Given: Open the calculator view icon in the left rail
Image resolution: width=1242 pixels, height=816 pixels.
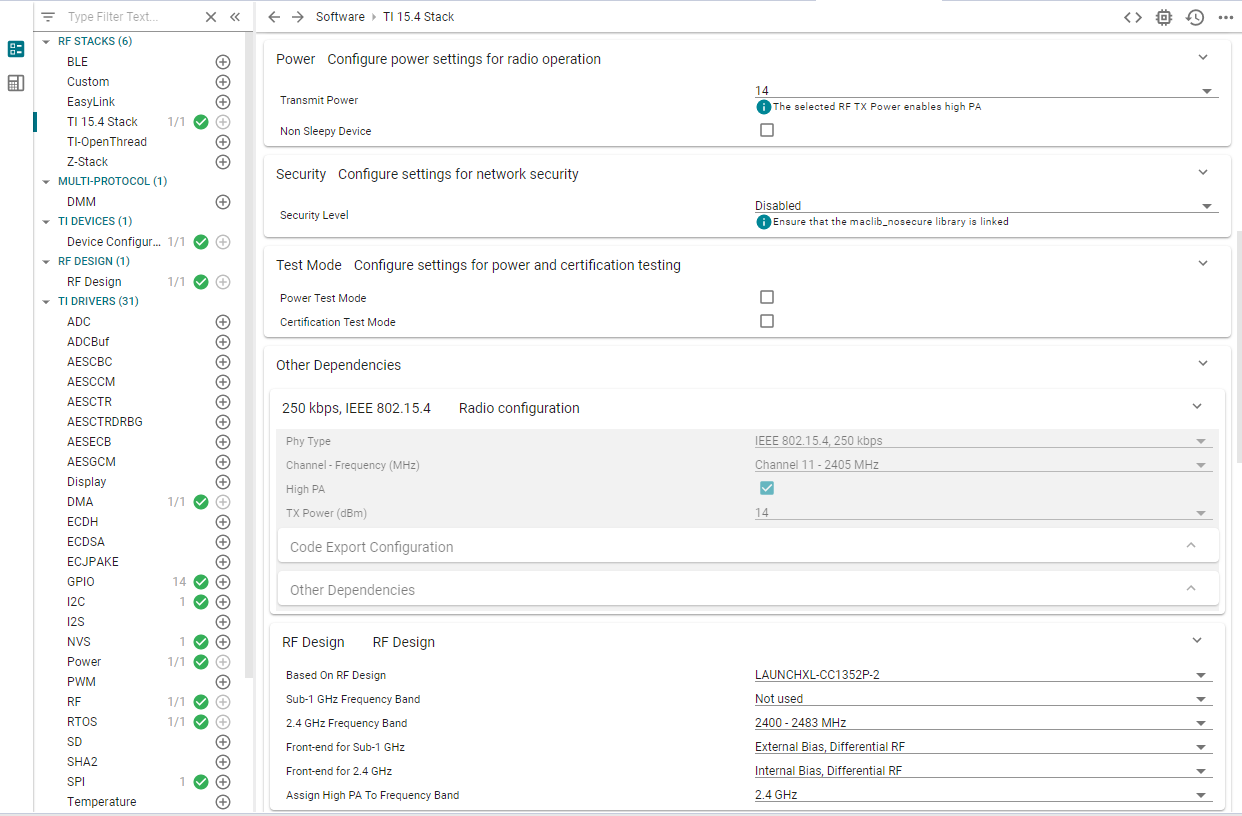Looking at the screenshot, I should (x=16, y=83).
